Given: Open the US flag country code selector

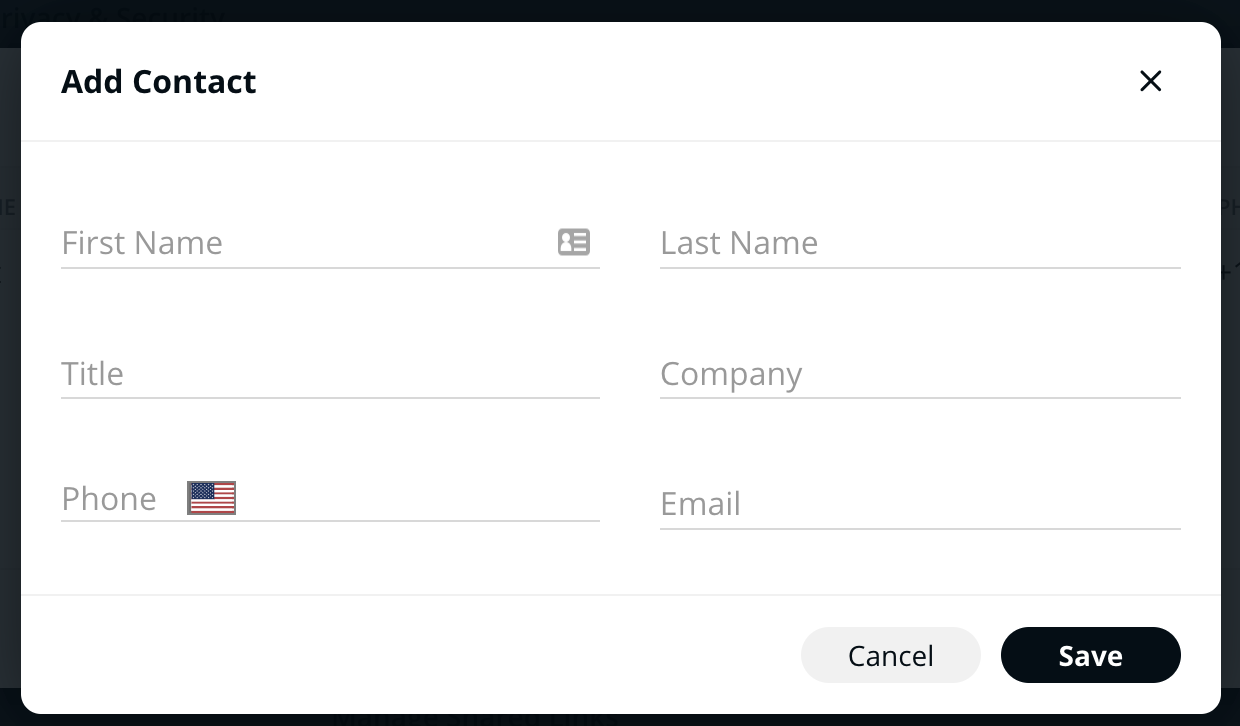Looking at the screenshot, I should click(x=211, y=498).
